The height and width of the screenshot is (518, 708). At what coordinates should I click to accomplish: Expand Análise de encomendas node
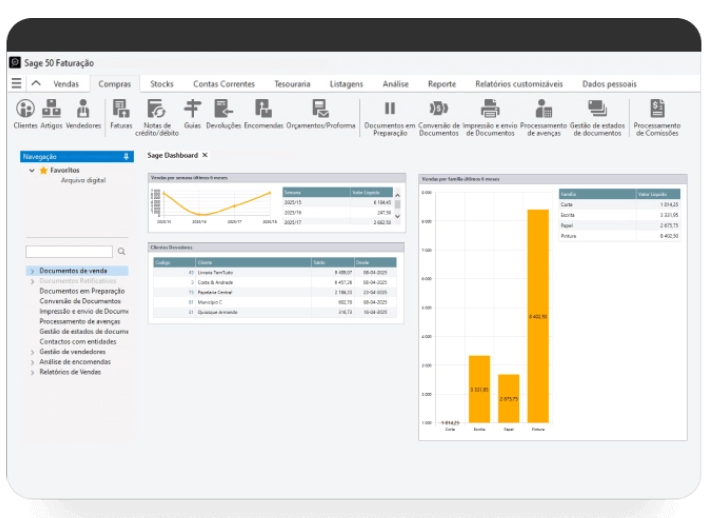(31, 362)
